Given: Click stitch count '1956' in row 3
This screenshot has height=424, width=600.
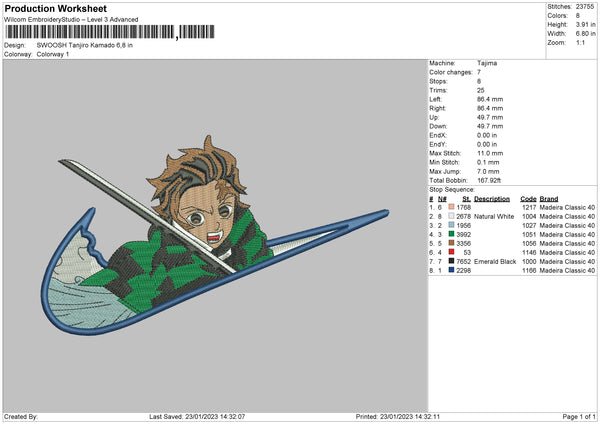Looking at the screenshot, I should [463, 225].
